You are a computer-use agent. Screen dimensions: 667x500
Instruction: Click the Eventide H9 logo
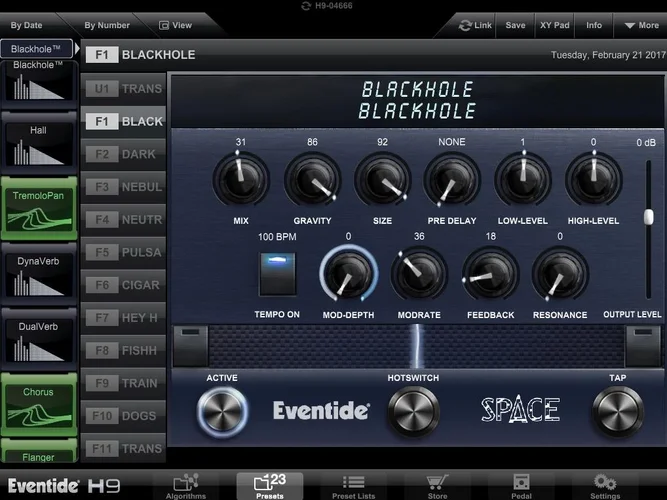[x=64, y=486]
